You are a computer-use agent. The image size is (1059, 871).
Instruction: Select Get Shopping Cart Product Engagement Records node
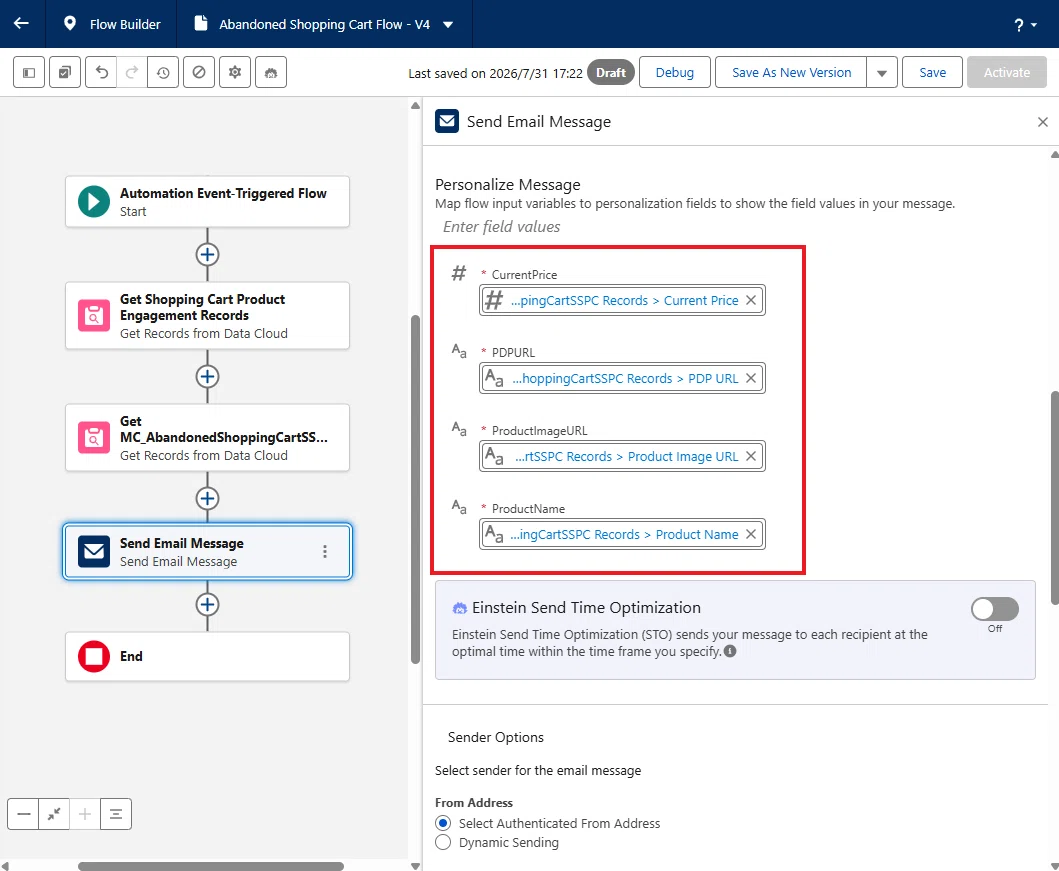[x=207, y=316]
